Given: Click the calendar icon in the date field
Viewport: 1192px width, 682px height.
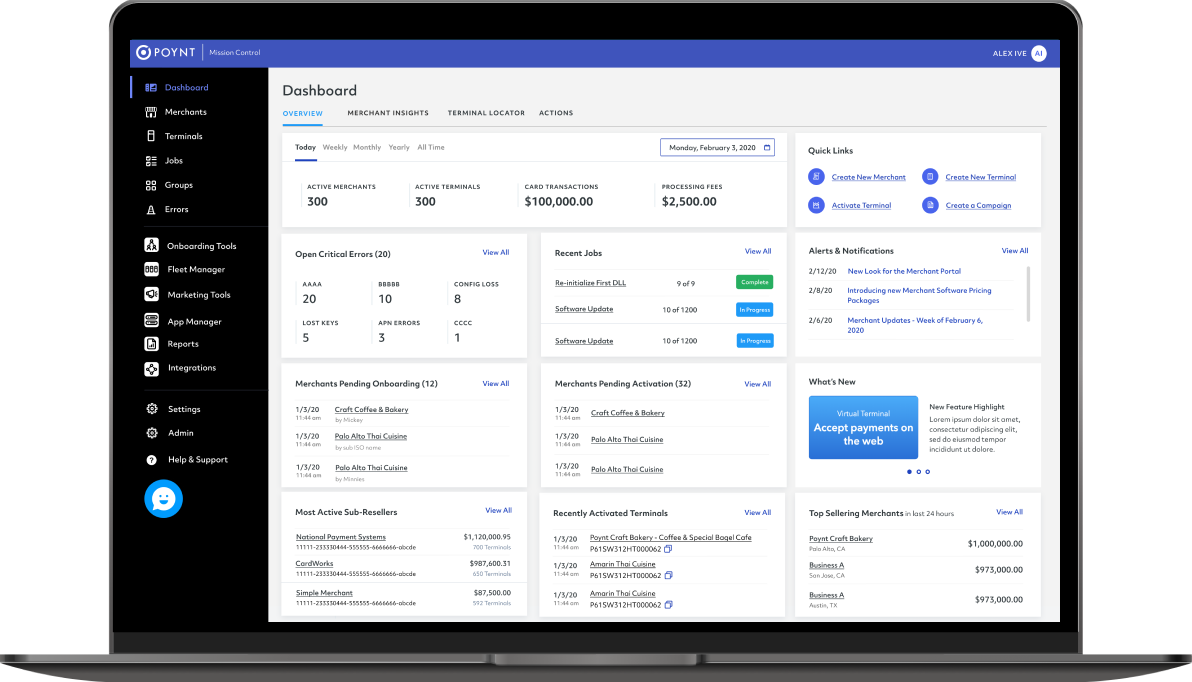Looking at the screenshot, I should (x=766, y=148).
